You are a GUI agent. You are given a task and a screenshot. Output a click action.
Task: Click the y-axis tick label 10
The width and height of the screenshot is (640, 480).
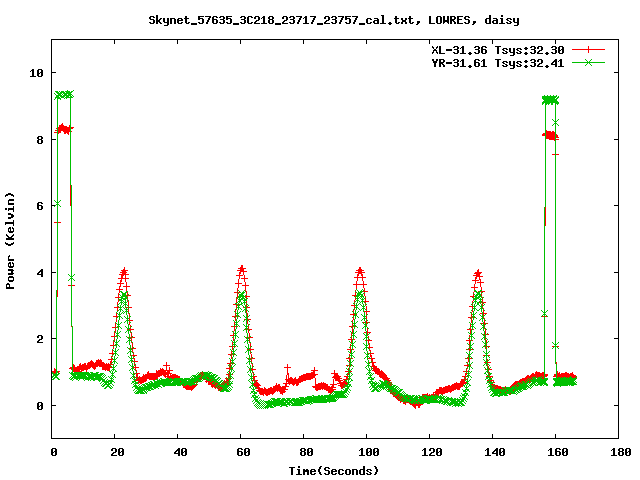pos(36,73)
